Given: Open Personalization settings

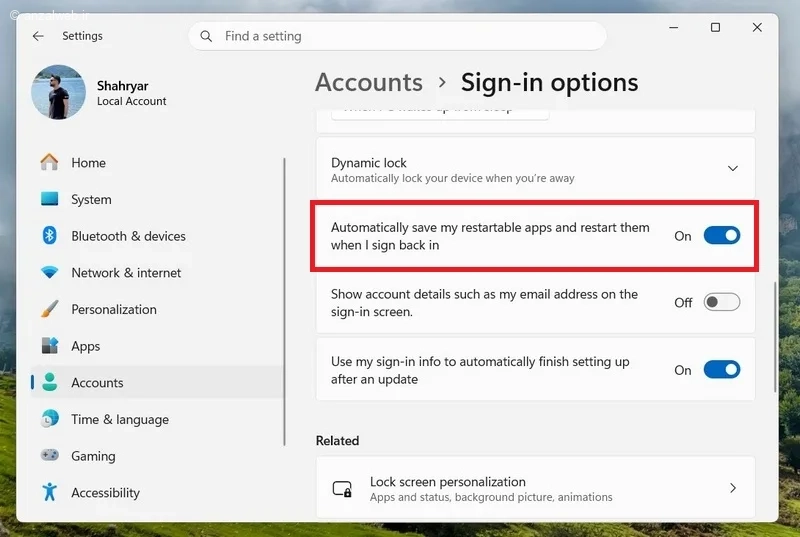Looking at the screenshot, I should click(x=156, y=310).
